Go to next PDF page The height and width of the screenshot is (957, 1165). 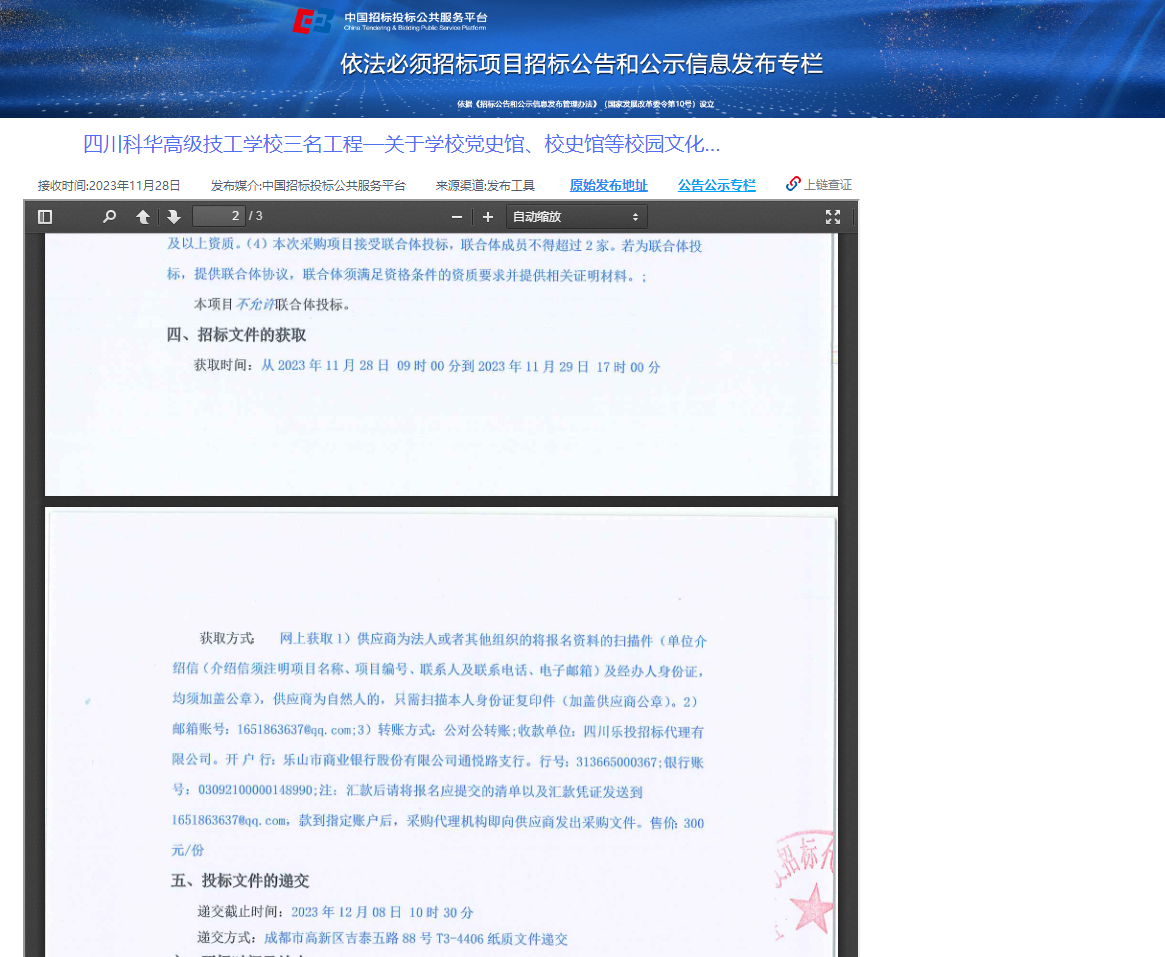pyautogui.click(x=174, y=217)
